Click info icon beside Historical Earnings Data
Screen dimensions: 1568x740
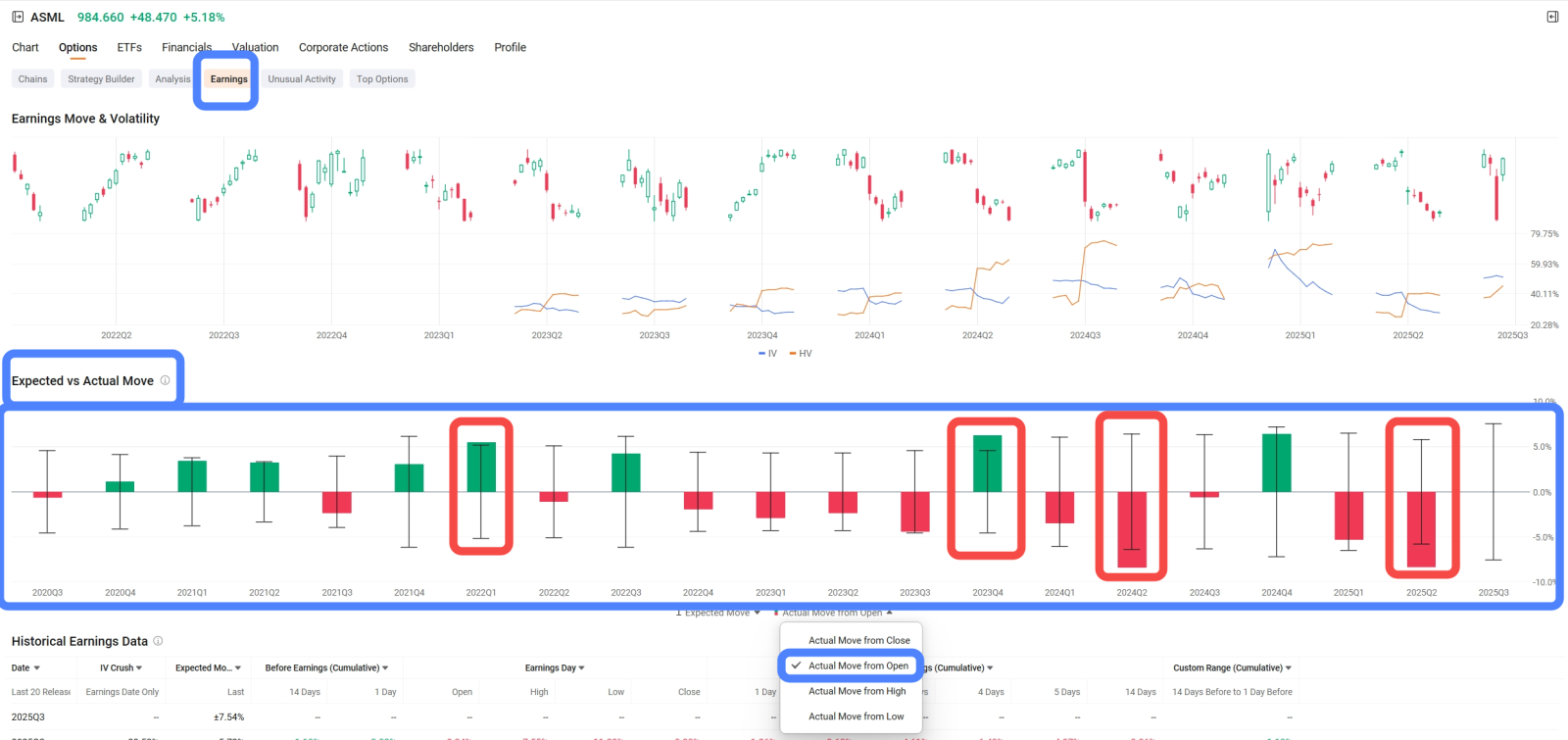158,641
